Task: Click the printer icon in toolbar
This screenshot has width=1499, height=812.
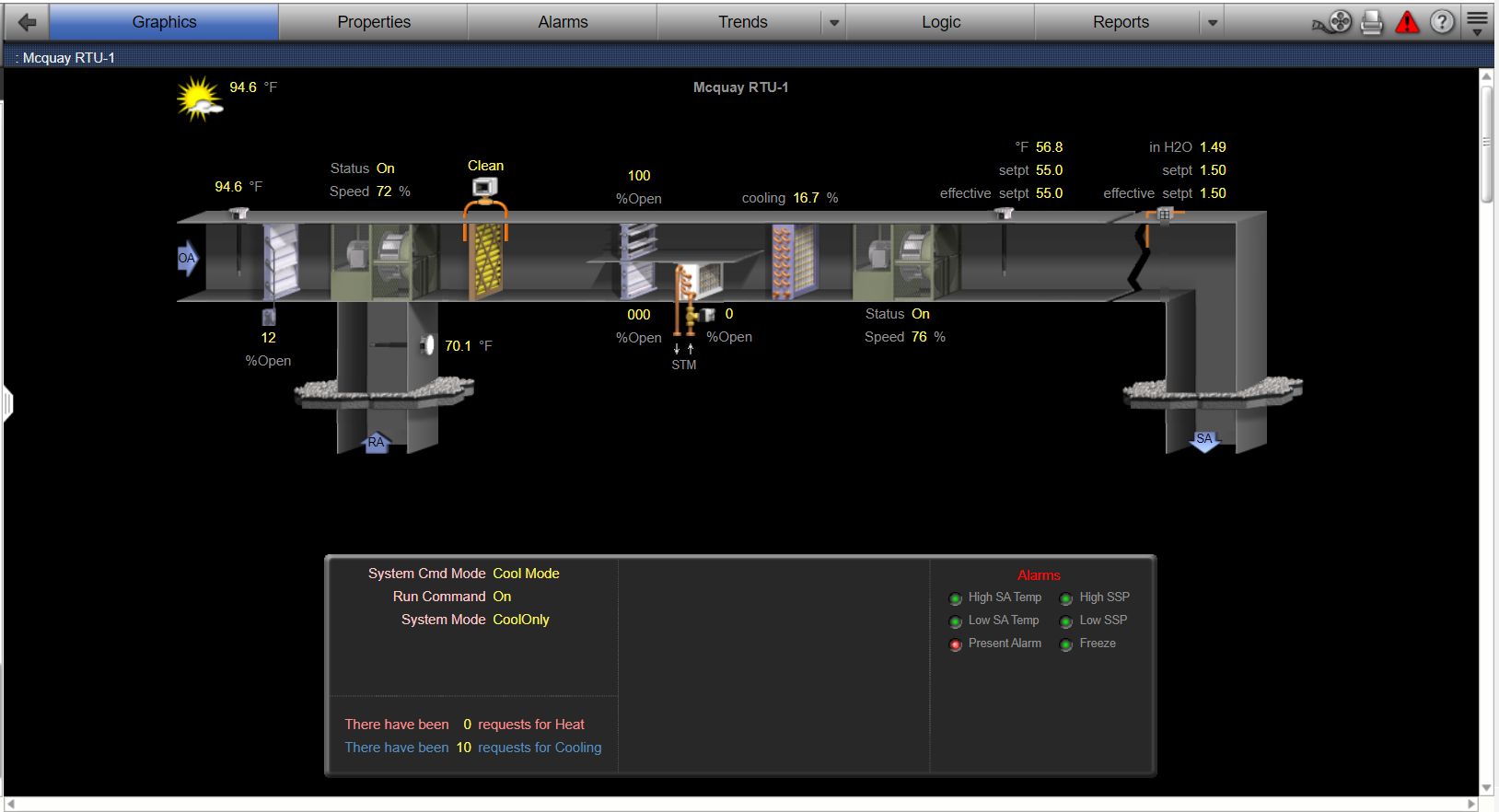Action: [1371, 22]
